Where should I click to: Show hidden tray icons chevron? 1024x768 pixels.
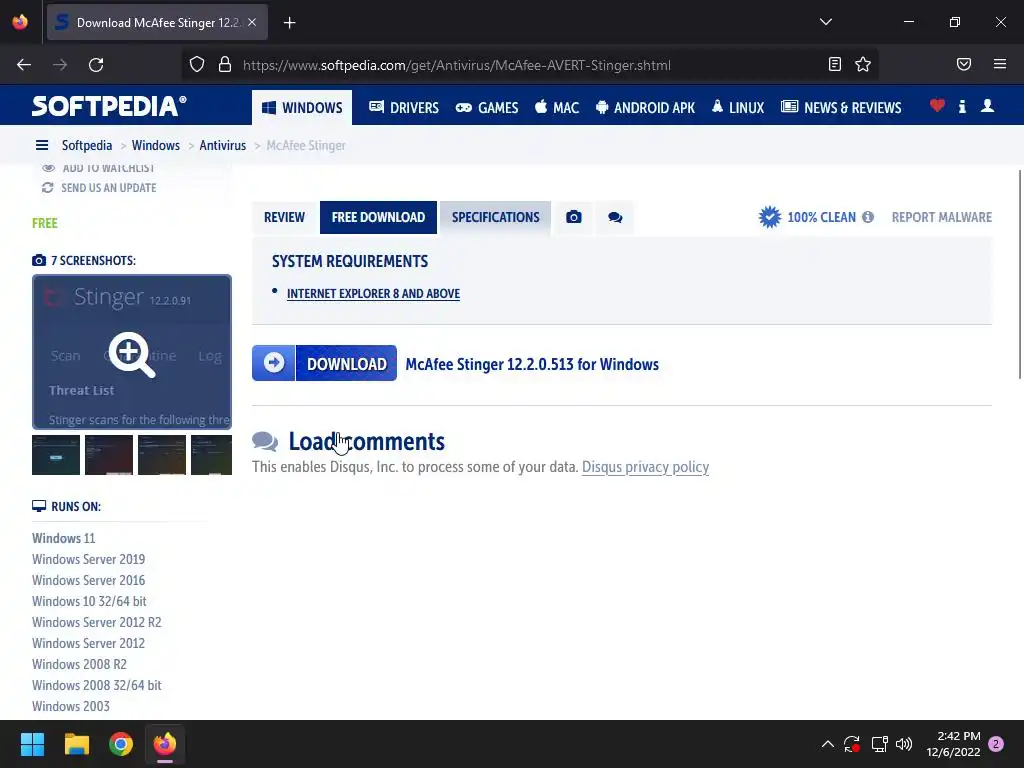click(x=827, y=744)
